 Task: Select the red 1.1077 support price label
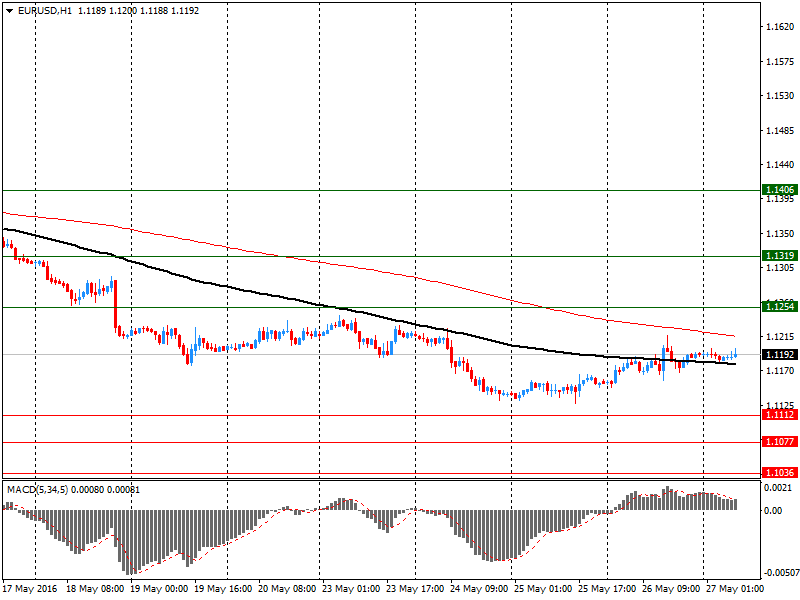click(x=780, y=441)
